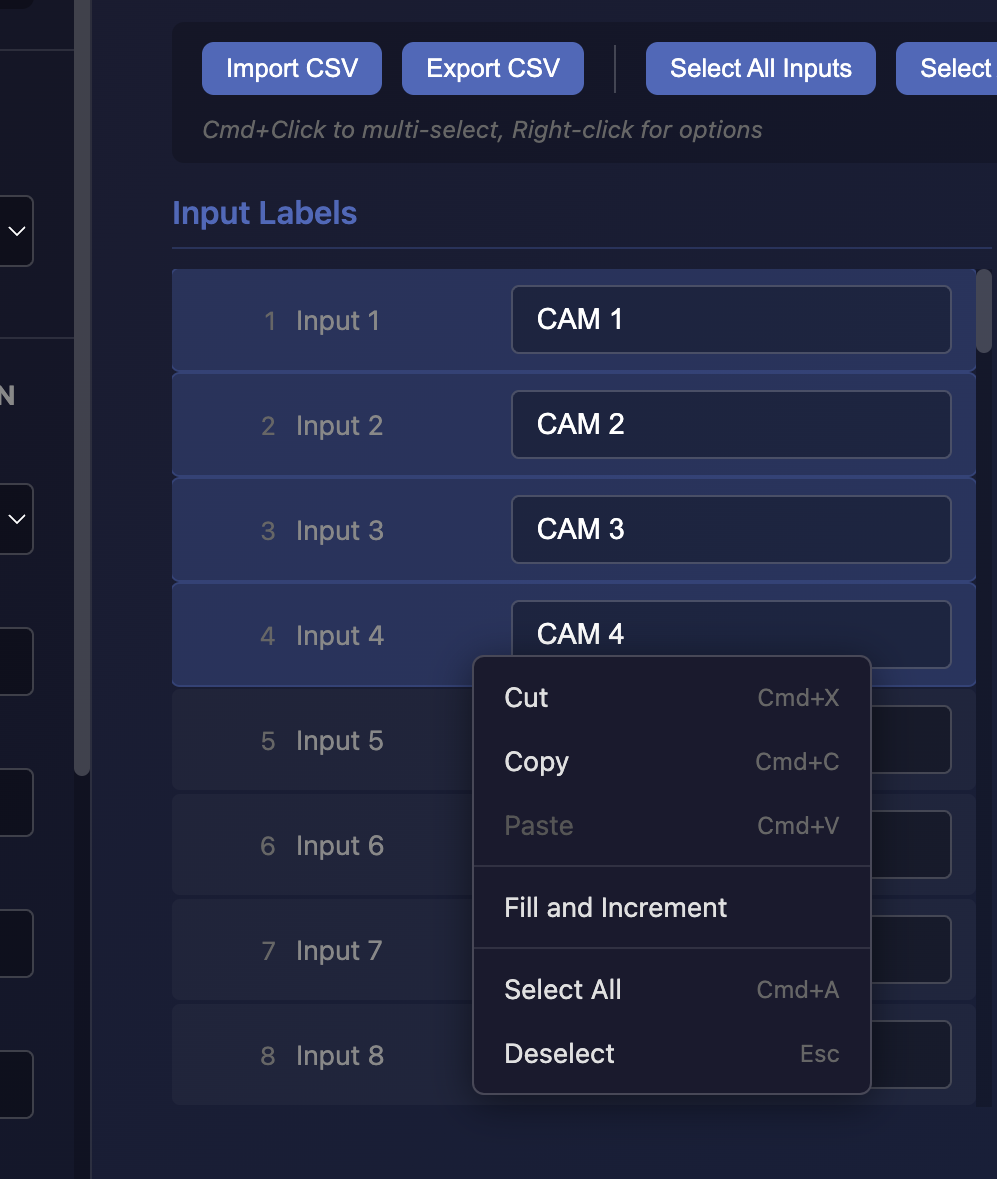Open the upper dropdown in the left sidebar
The width and height of the screenshot is (997, 1179).
[15, 231]
